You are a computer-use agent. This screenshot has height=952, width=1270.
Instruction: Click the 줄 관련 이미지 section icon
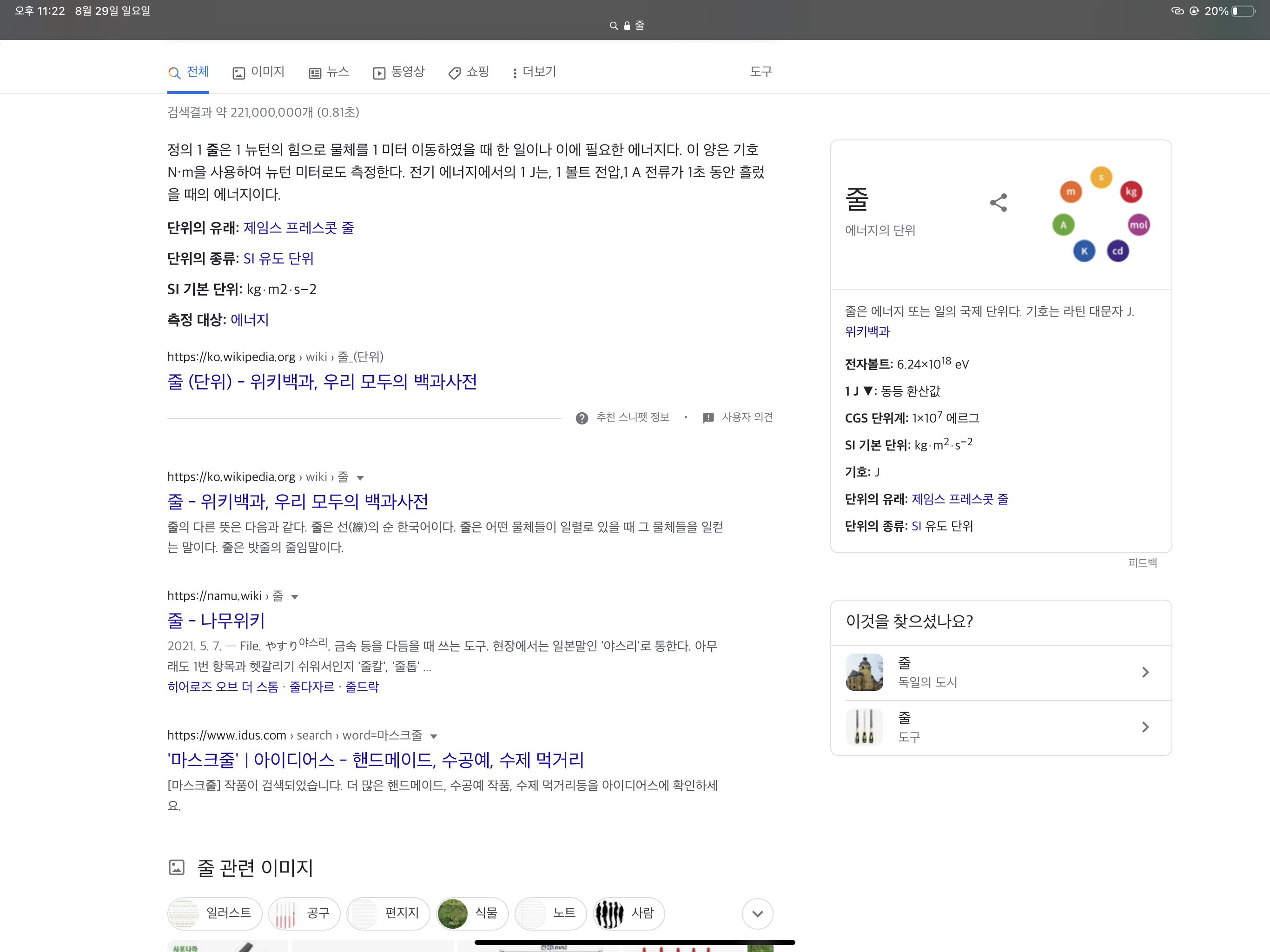coord(176,867)
